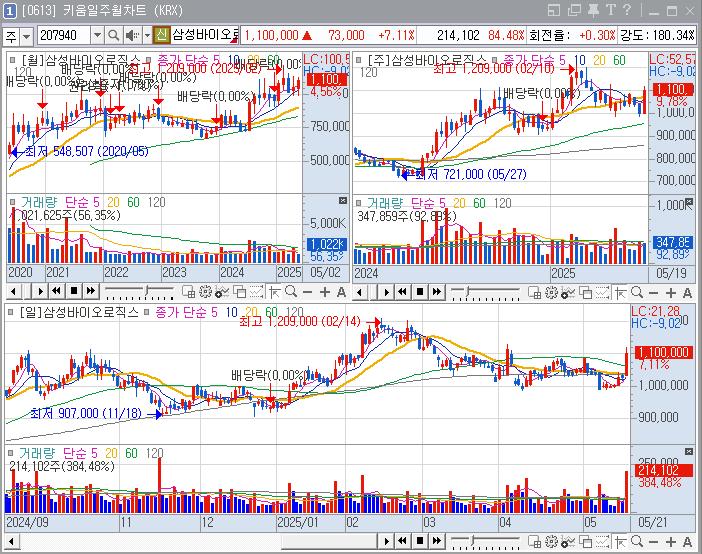The height and width of the screenshot is (554, 702).
Task: Click the magnifier zoom icon in monthly toolbar
Action: point(291,292)
